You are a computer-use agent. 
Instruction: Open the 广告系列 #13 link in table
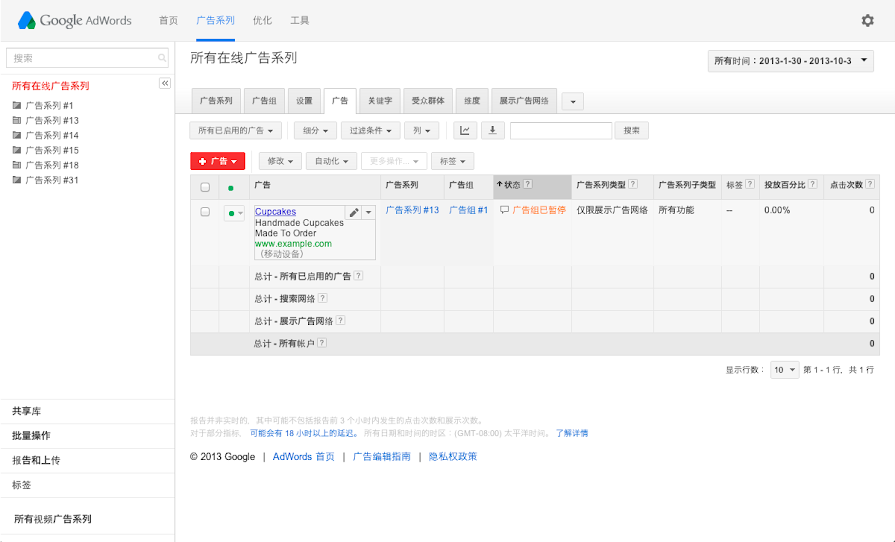(x=412, y=211)
